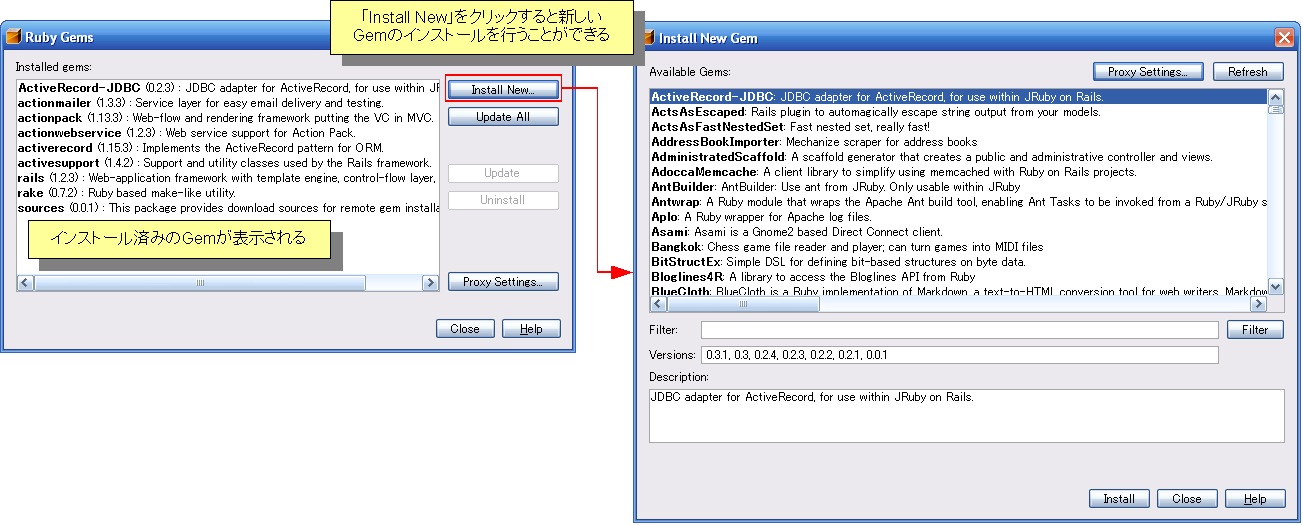Select Bloglines4R in available gems
The height and width of the screenshot is (525, 1303).
click(958, 277)
